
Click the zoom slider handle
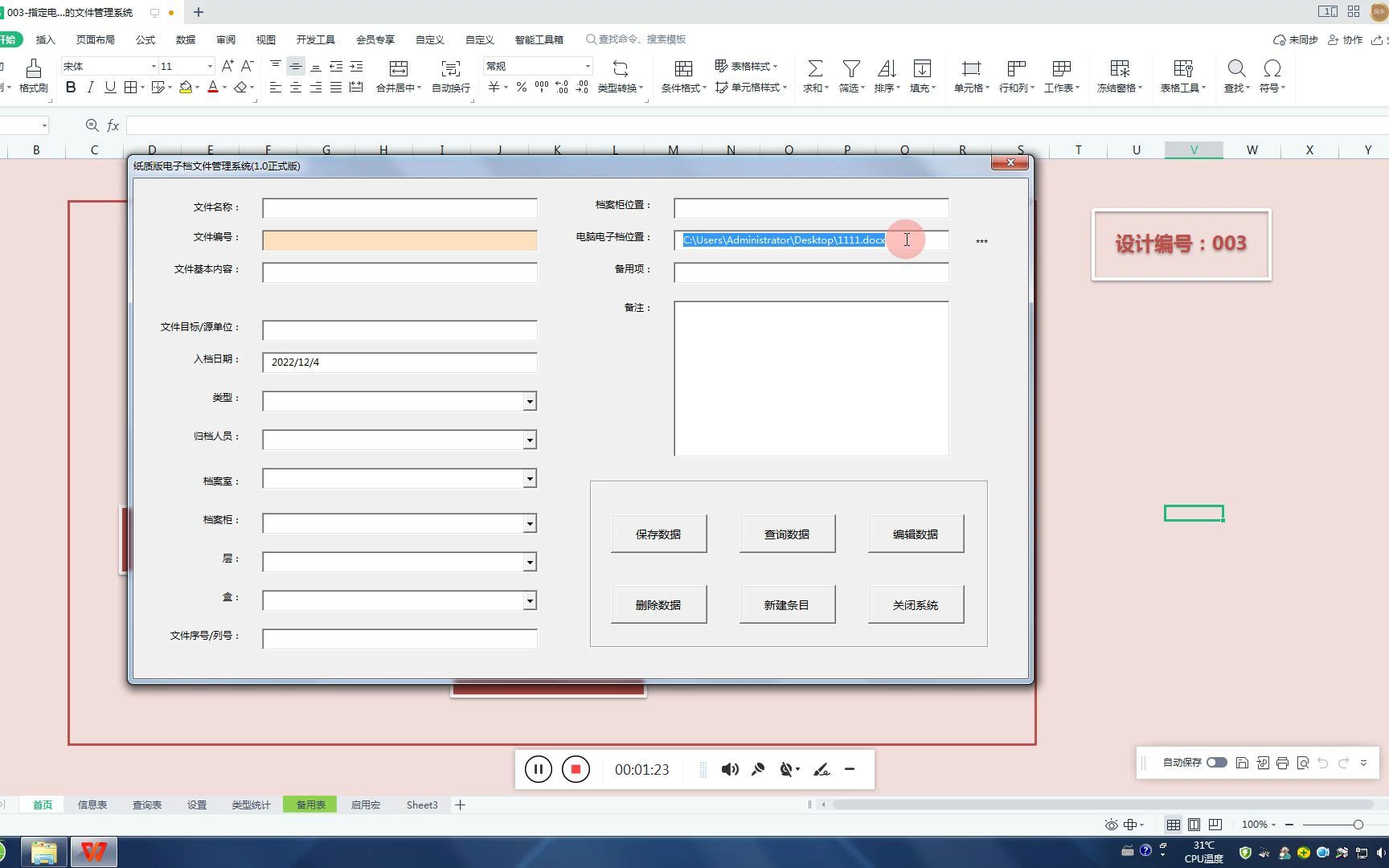tap(1358, 825)
